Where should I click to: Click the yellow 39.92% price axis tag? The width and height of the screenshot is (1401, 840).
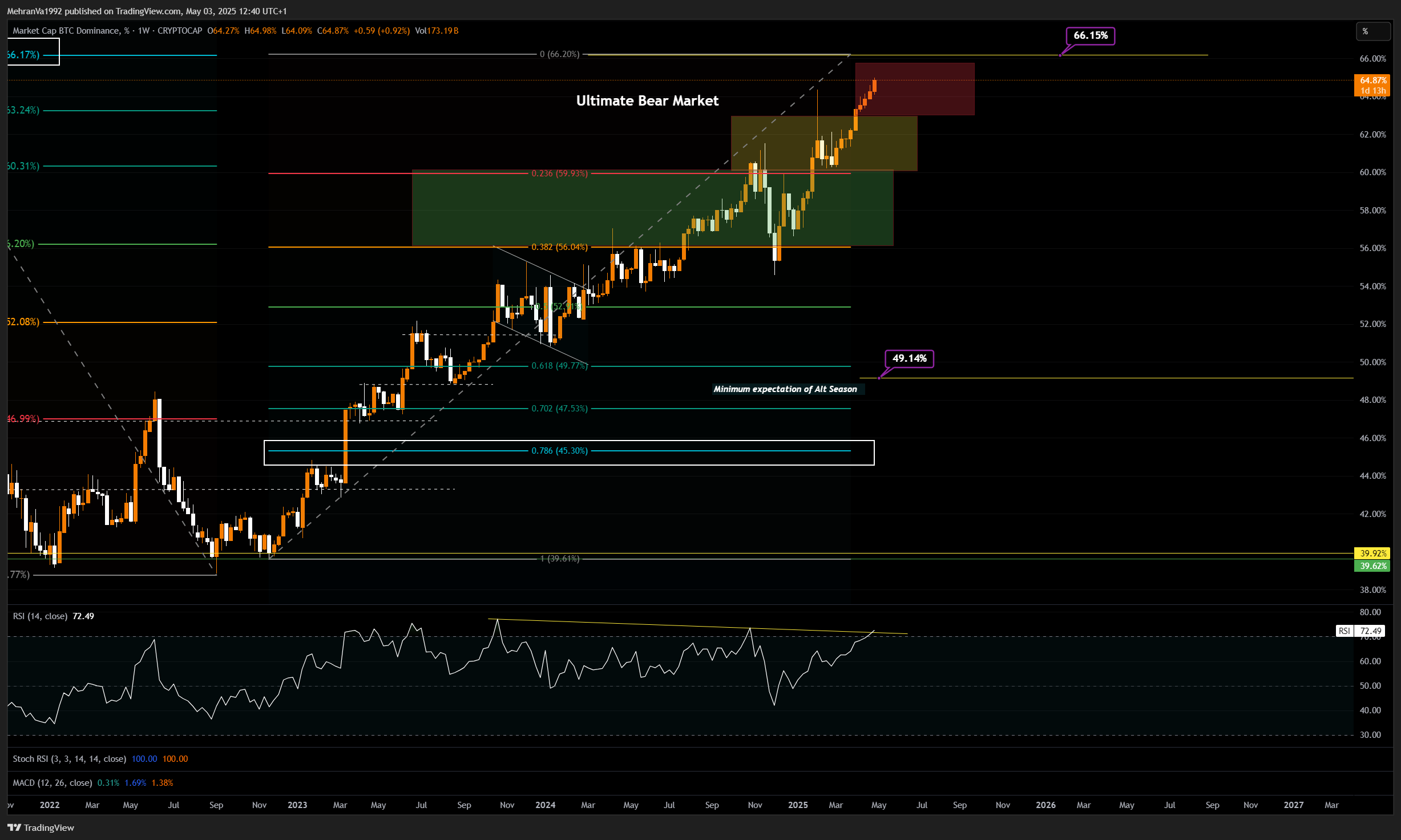click(1372, 553)
